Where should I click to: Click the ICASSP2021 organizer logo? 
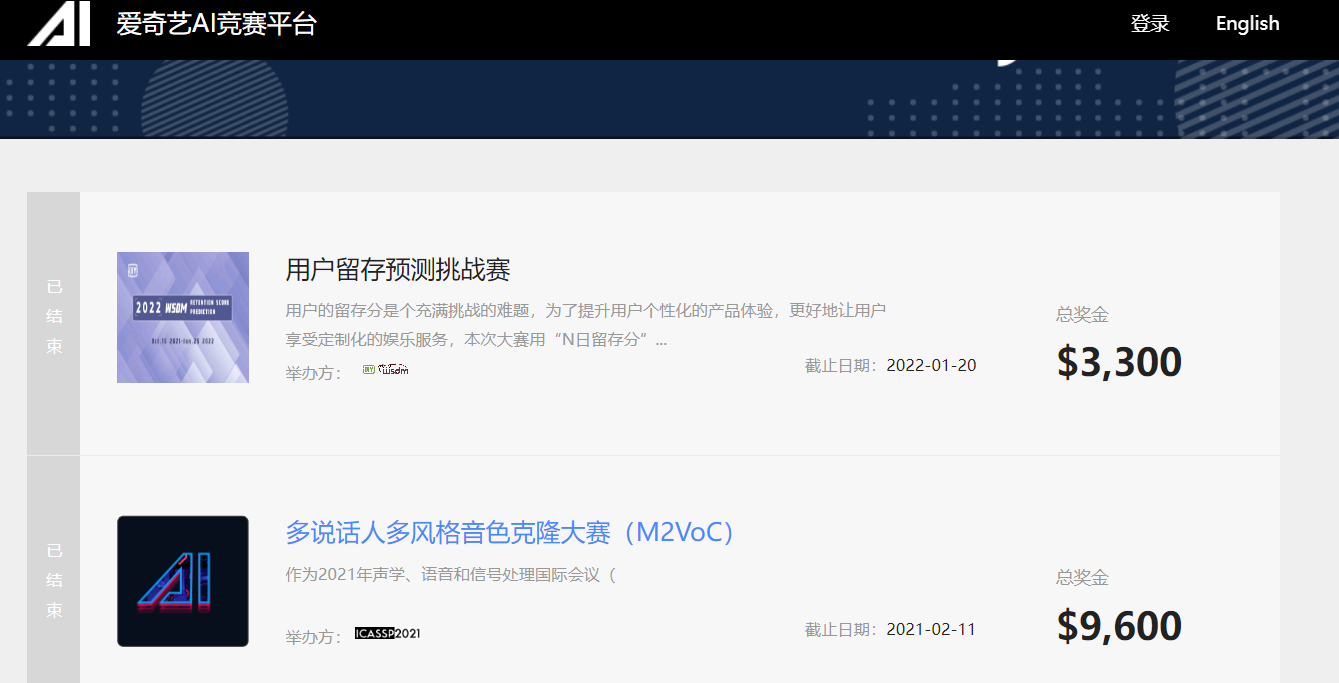pos(388,633)
